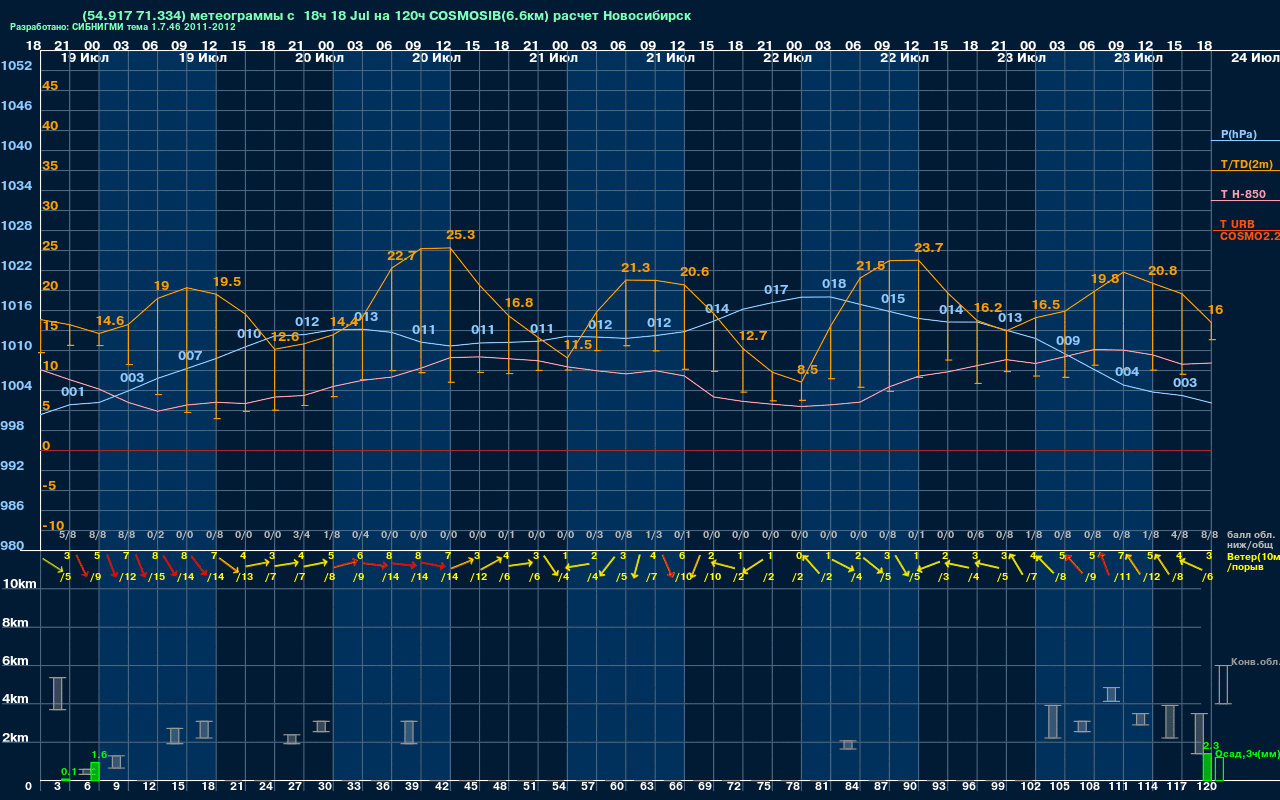Click the 20.8 temperature label

[1163, 271]
